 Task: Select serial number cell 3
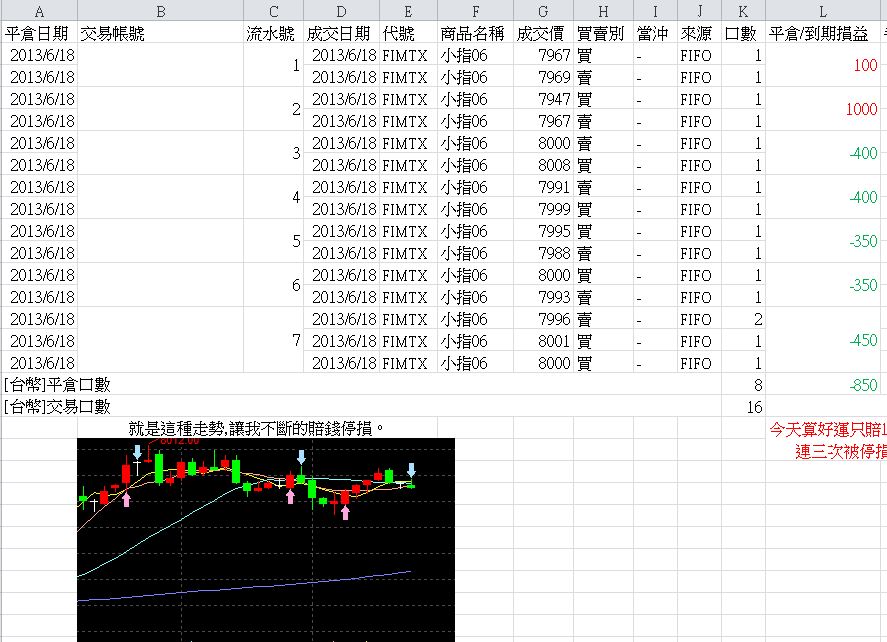[x=274, y=153]
